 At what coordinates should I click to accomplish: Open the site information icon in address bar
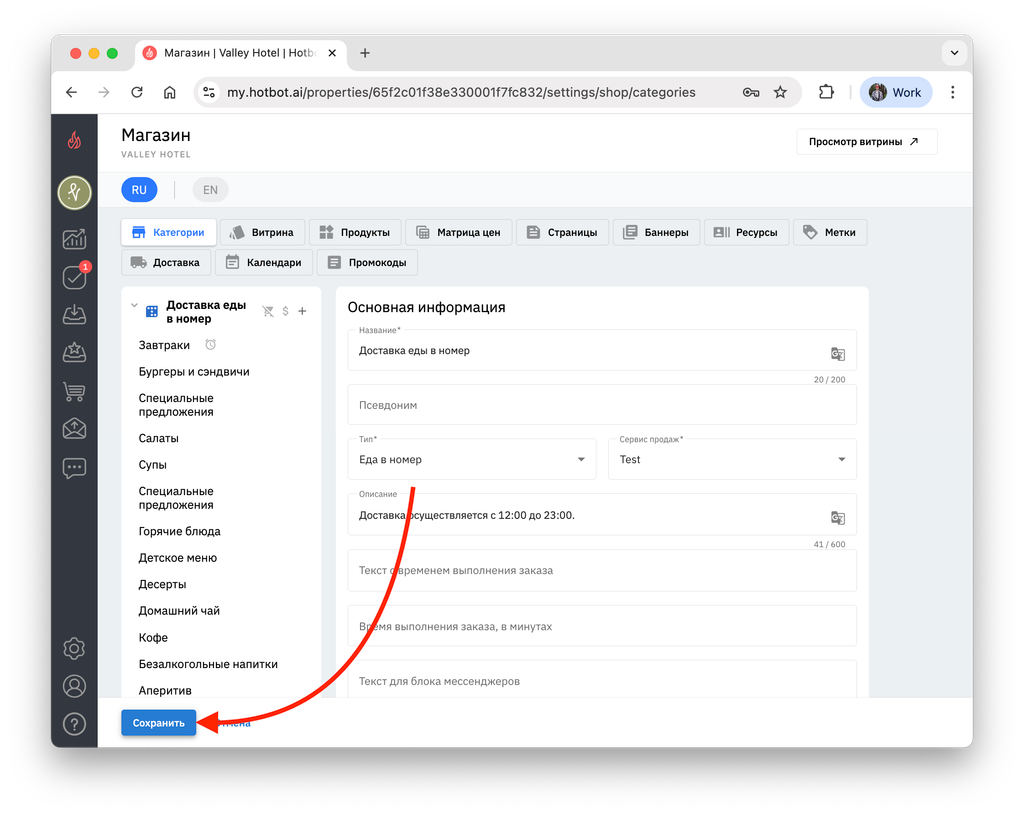coord(209,93)
